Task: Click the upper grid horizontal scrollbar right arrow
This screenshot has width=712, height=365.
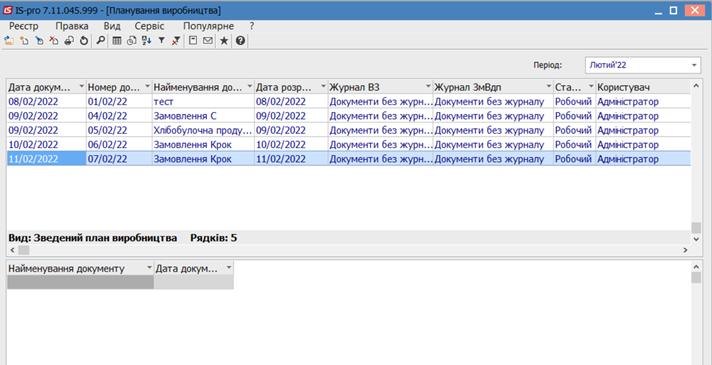Action: coord(686,250)
